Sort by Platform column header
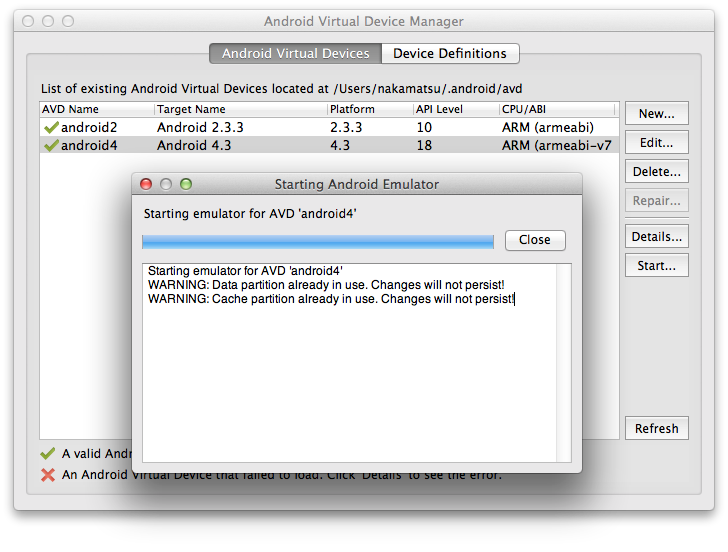The width and height of the screenshot is (728, 552). [x=370, y=109]
